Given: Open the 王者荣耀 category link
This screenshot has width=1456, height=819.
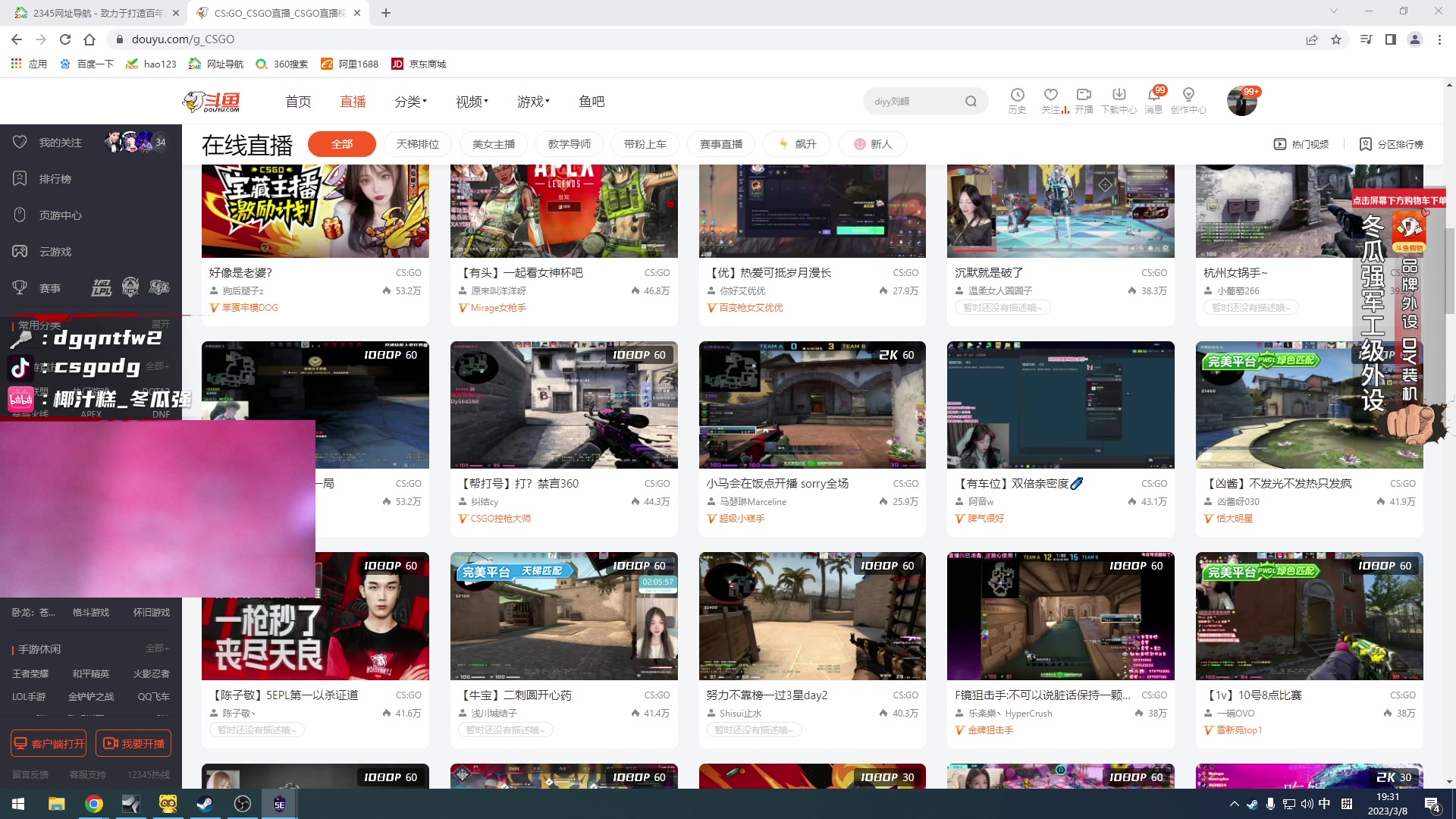Looking at the screenshot, I should click(30, 674).
